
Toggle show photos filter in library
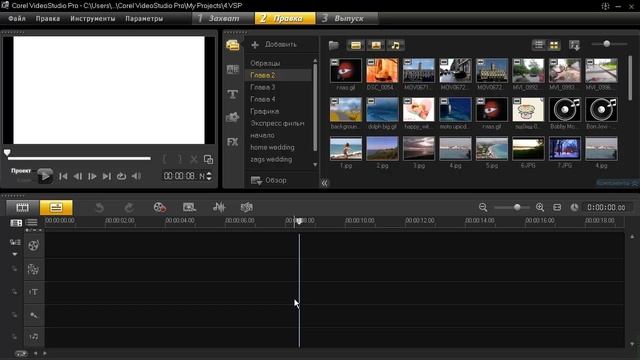pos(376,45)
